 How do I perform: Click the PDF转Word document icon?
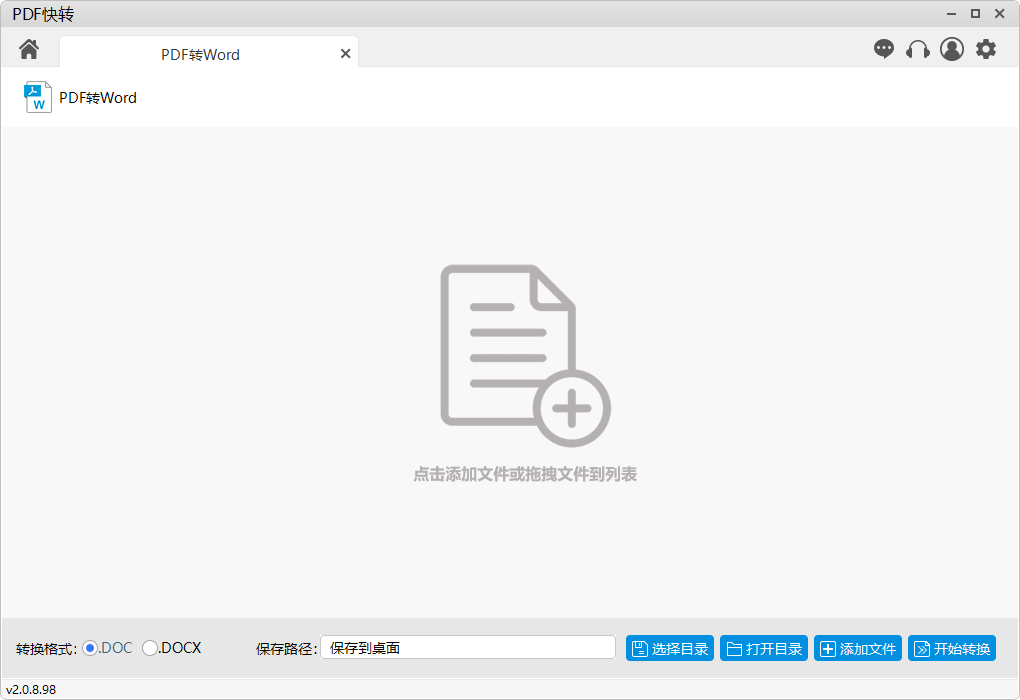38,97
